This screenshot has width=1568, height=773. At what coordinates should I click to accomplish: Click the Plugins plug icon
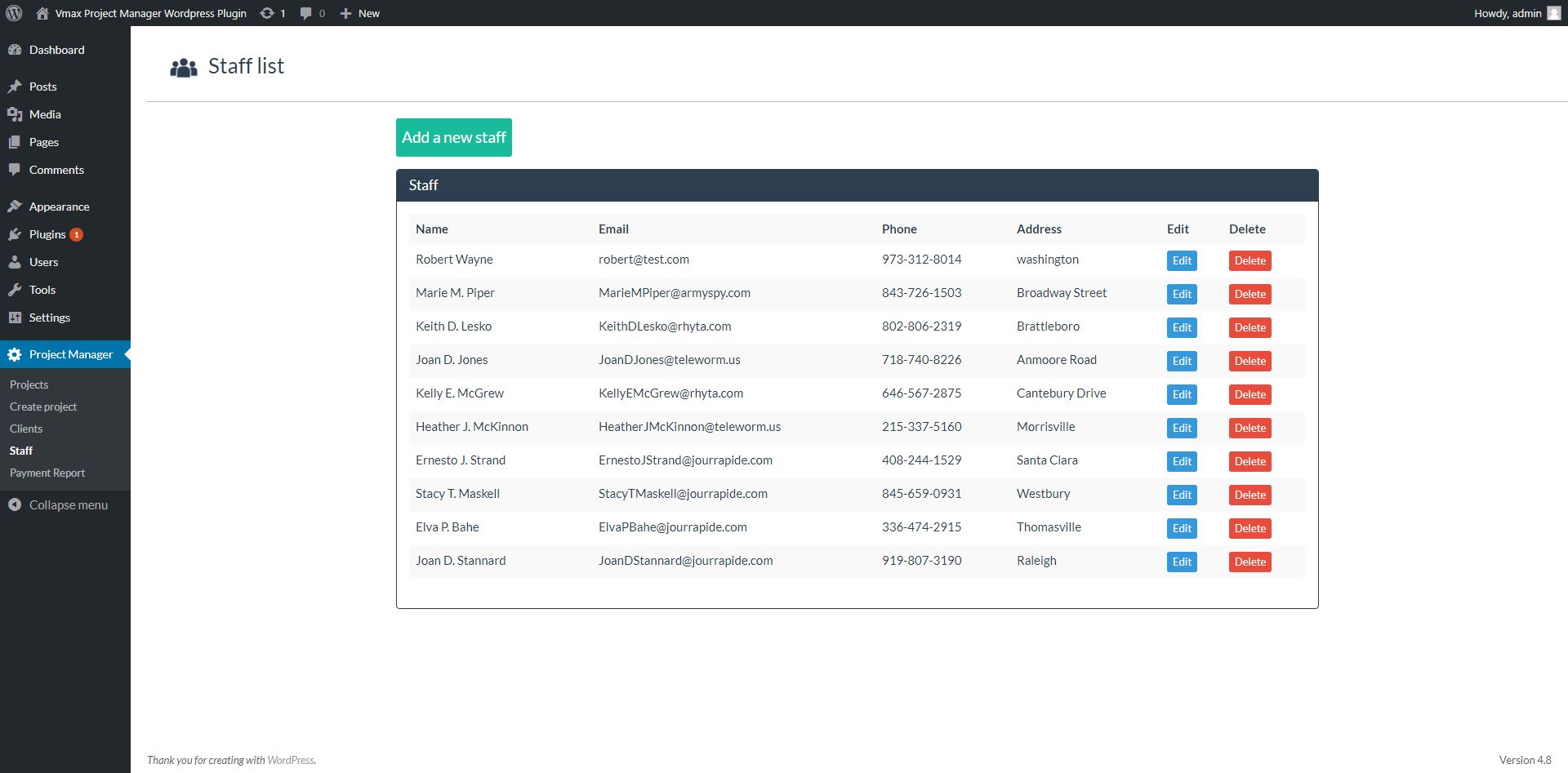(15, 234)
